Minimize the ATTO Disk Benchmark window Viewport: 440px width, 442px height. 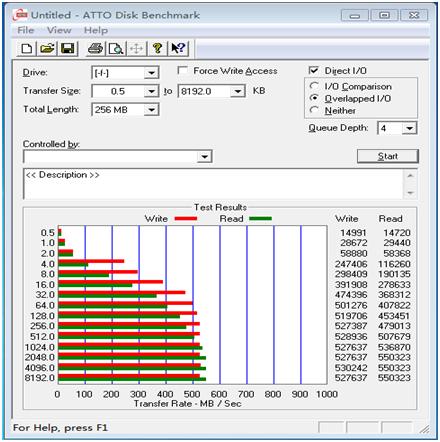355,15
